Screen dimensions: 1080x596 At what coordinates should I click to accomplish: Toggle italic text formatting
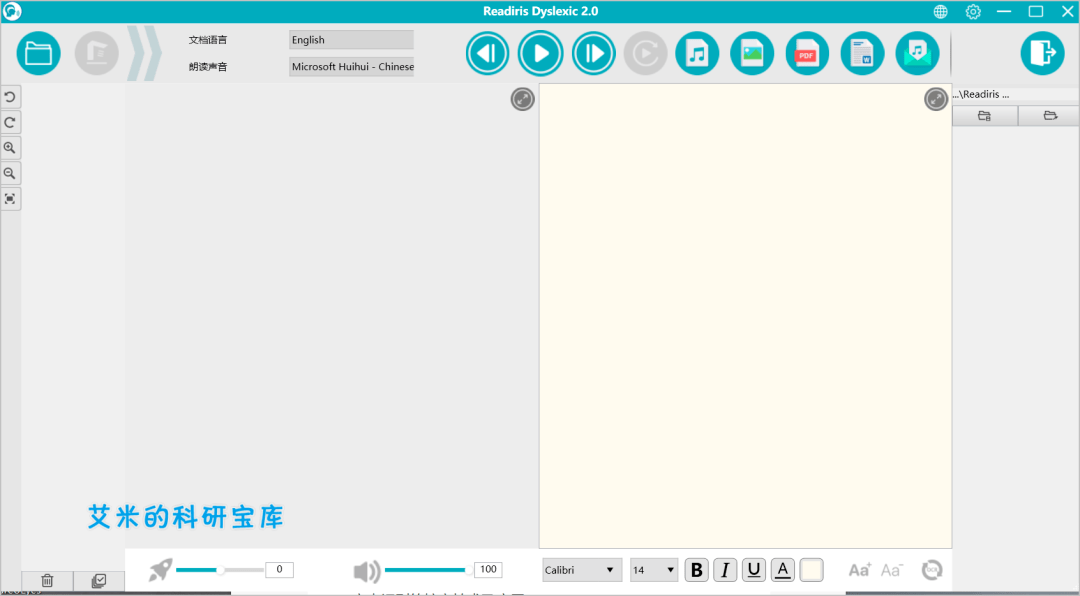(726, 570)
